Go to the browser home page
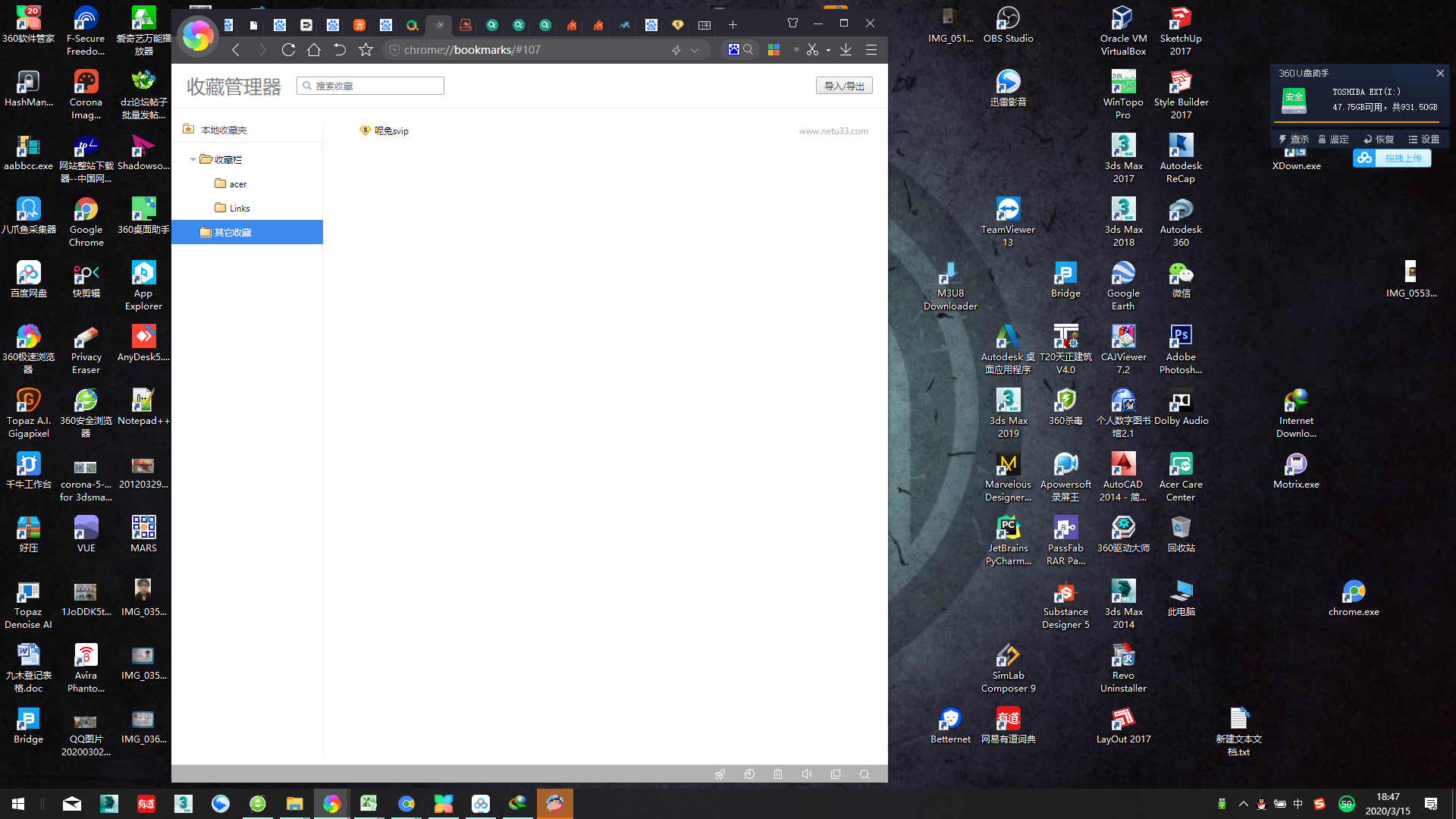 [x=314, y=50]
